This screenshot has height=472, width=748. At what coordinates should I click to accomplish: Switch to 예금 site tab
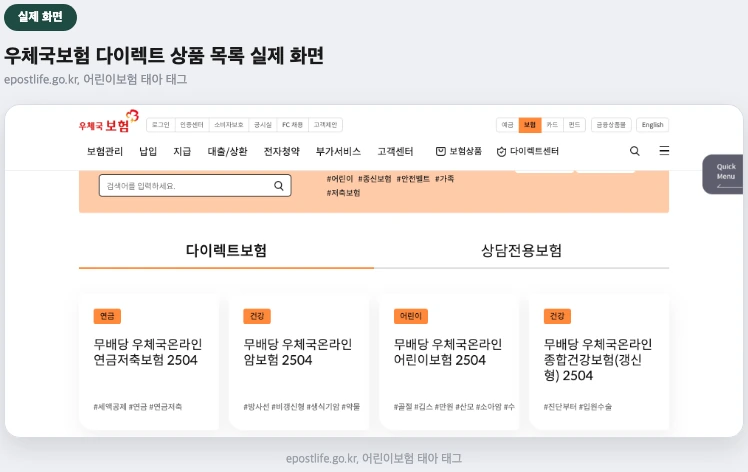tap(508, 125)
